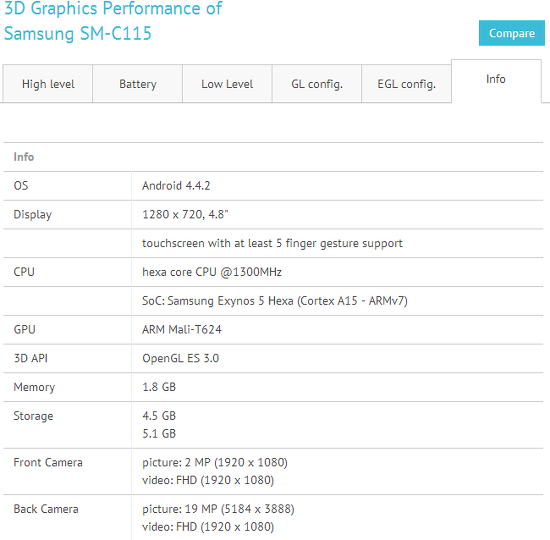
Task: Select the Front Camera row label
Action: pyautogui.click(x=48, y=462)
